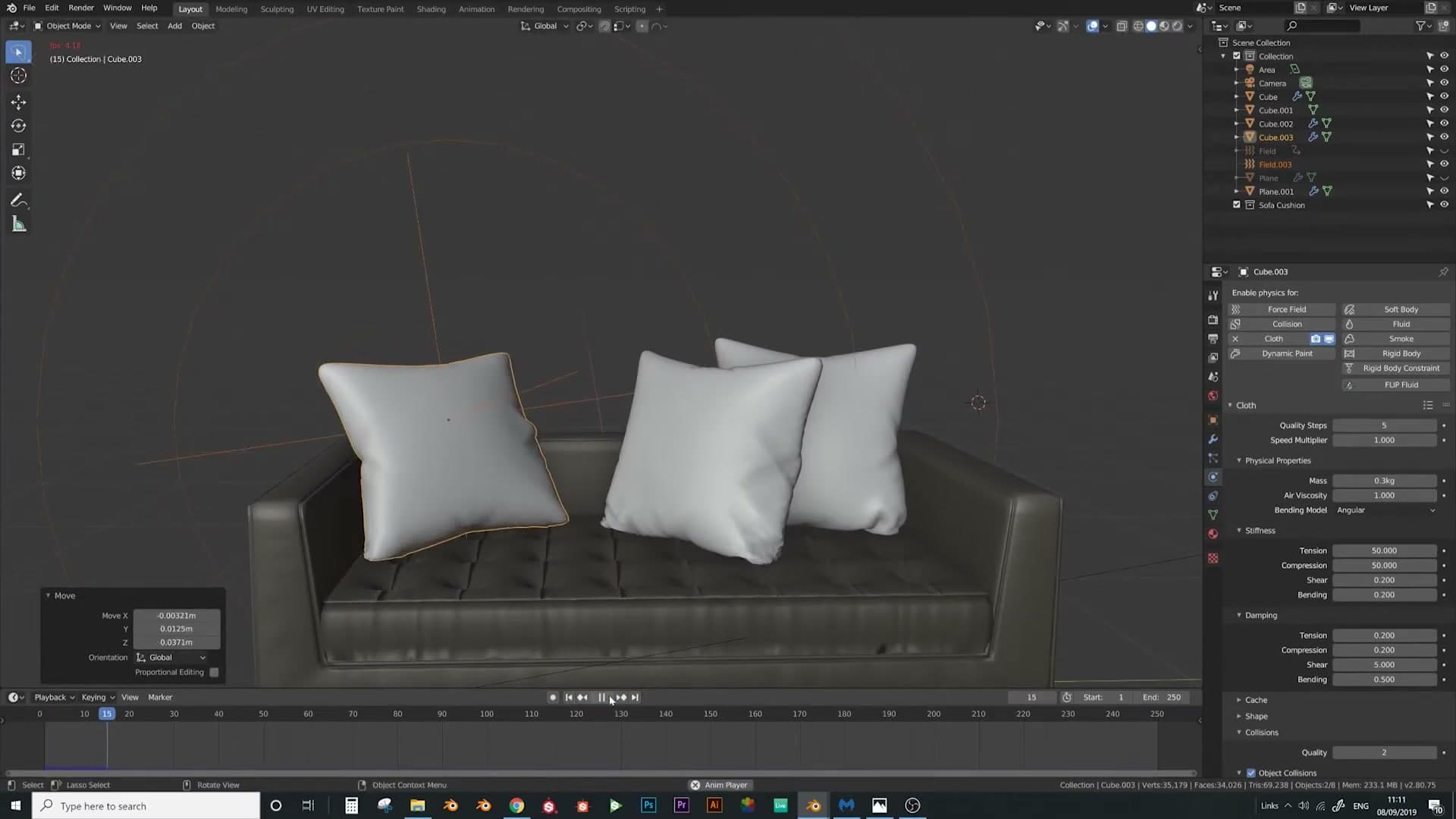Select the Cursor tool in the viewport toolbar
This screenshot has height=819, width=1456.
pos(19,75)
